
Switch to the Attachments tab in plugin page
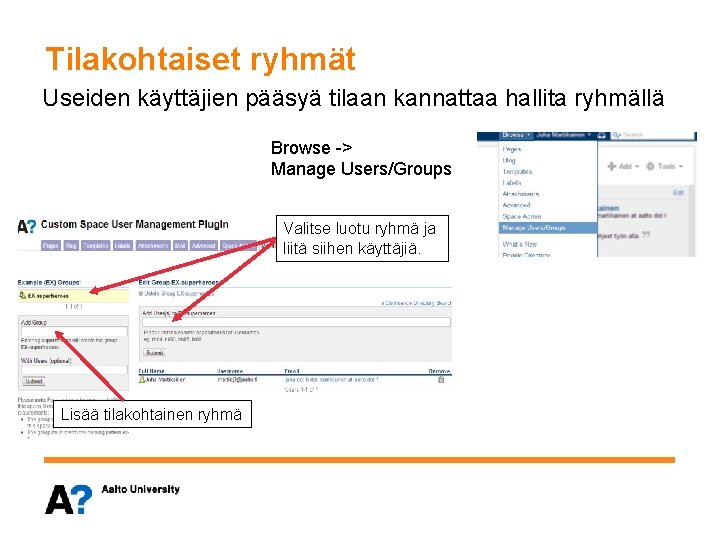(153, 246)
